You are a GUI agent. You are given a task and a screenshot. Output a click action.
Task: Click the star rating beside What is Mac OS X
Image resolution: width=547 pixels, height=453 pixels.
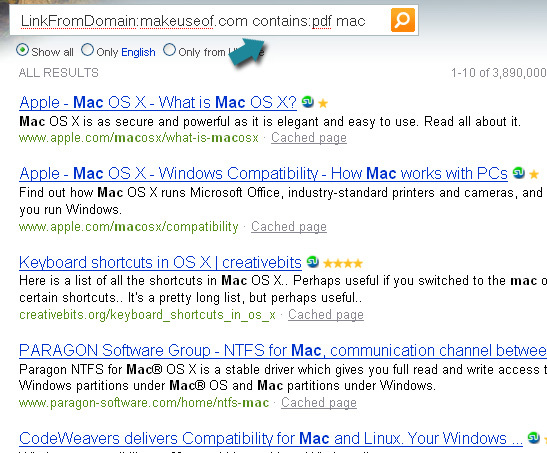coord(323,103)
